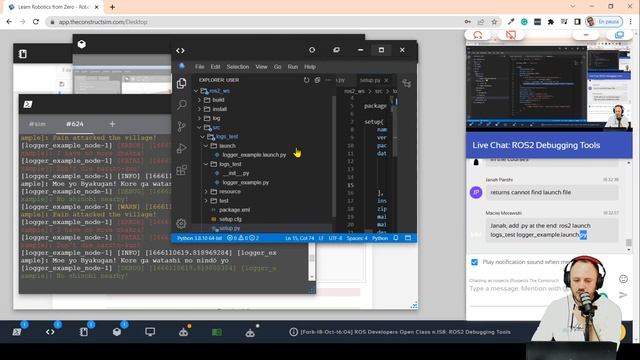Open the notebook tool in the bottom dock
640x360 pixels.
pos(84,332)
